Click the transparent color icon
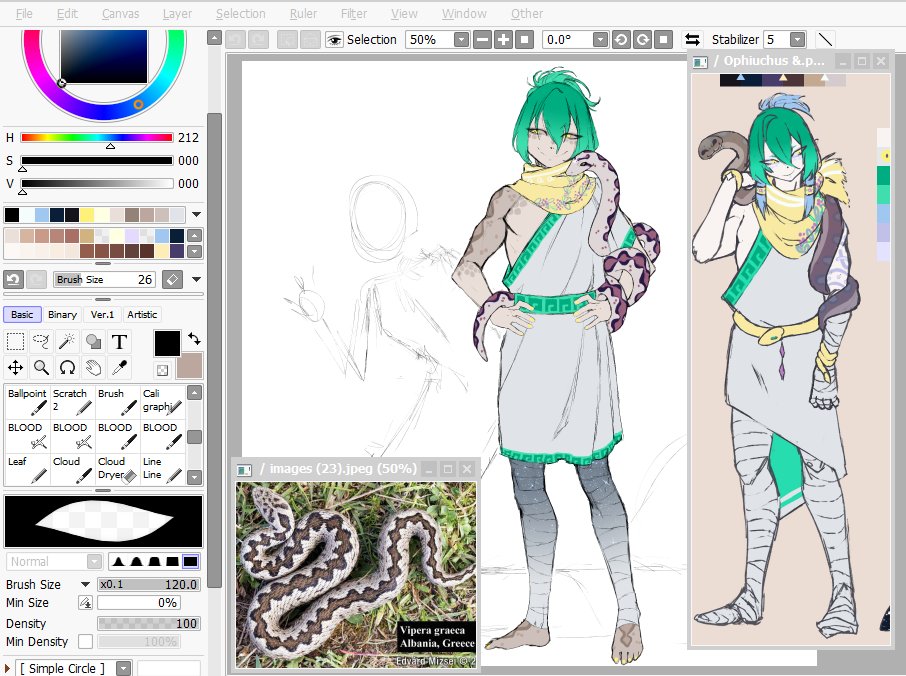906x676 pixels. pyautogui.click(x=162, y=370)
